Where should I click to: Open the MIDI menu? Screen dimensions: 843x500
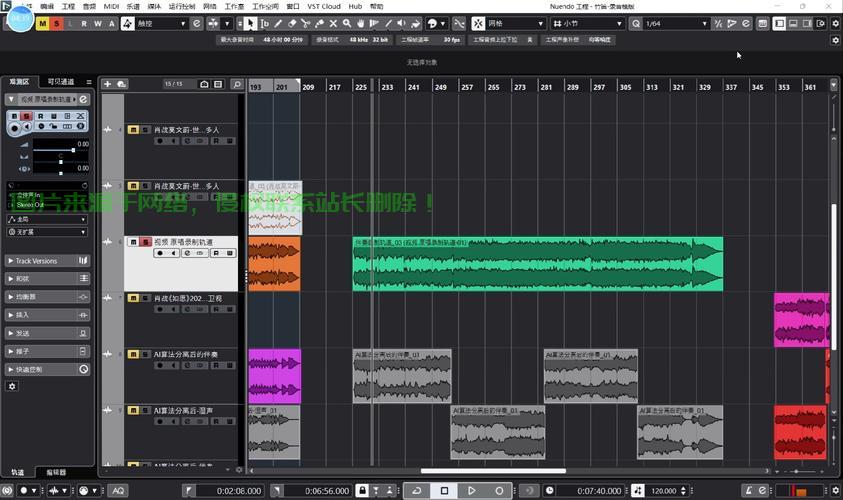click(x=111, y=6)
